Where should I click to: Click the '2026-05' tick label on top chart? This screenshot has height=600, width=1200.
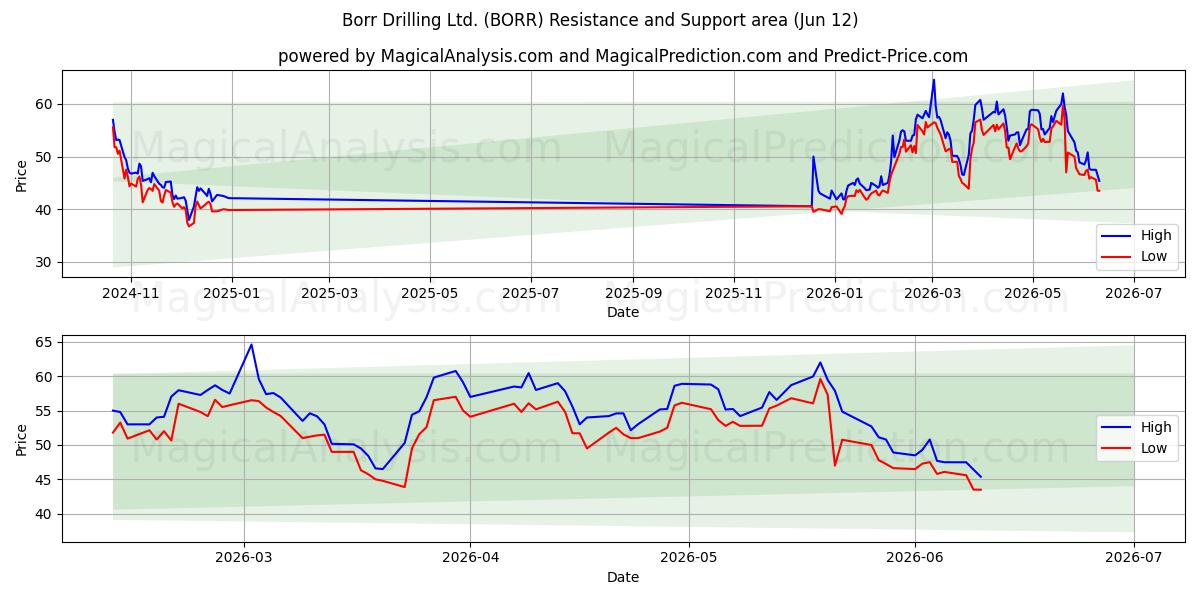point(1032,293)
